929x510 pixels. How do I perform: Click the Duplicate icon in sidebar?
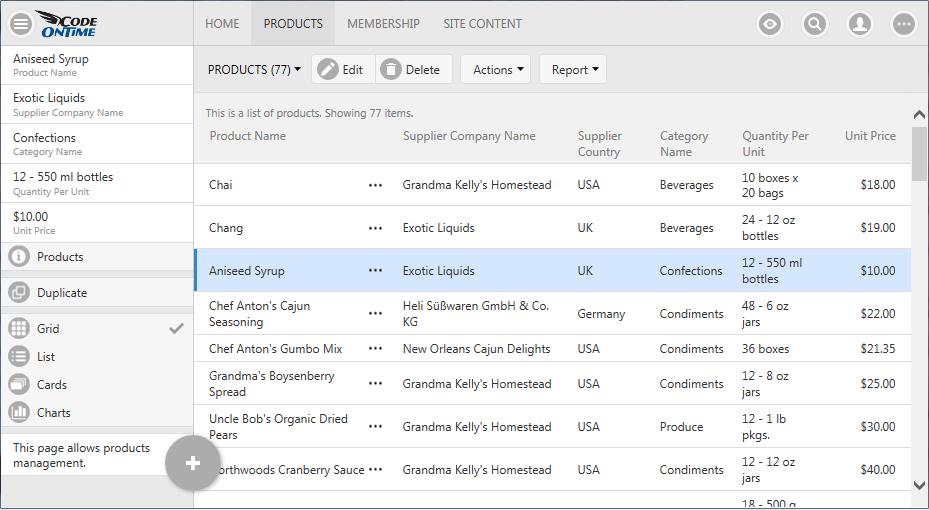pos(19,293)
